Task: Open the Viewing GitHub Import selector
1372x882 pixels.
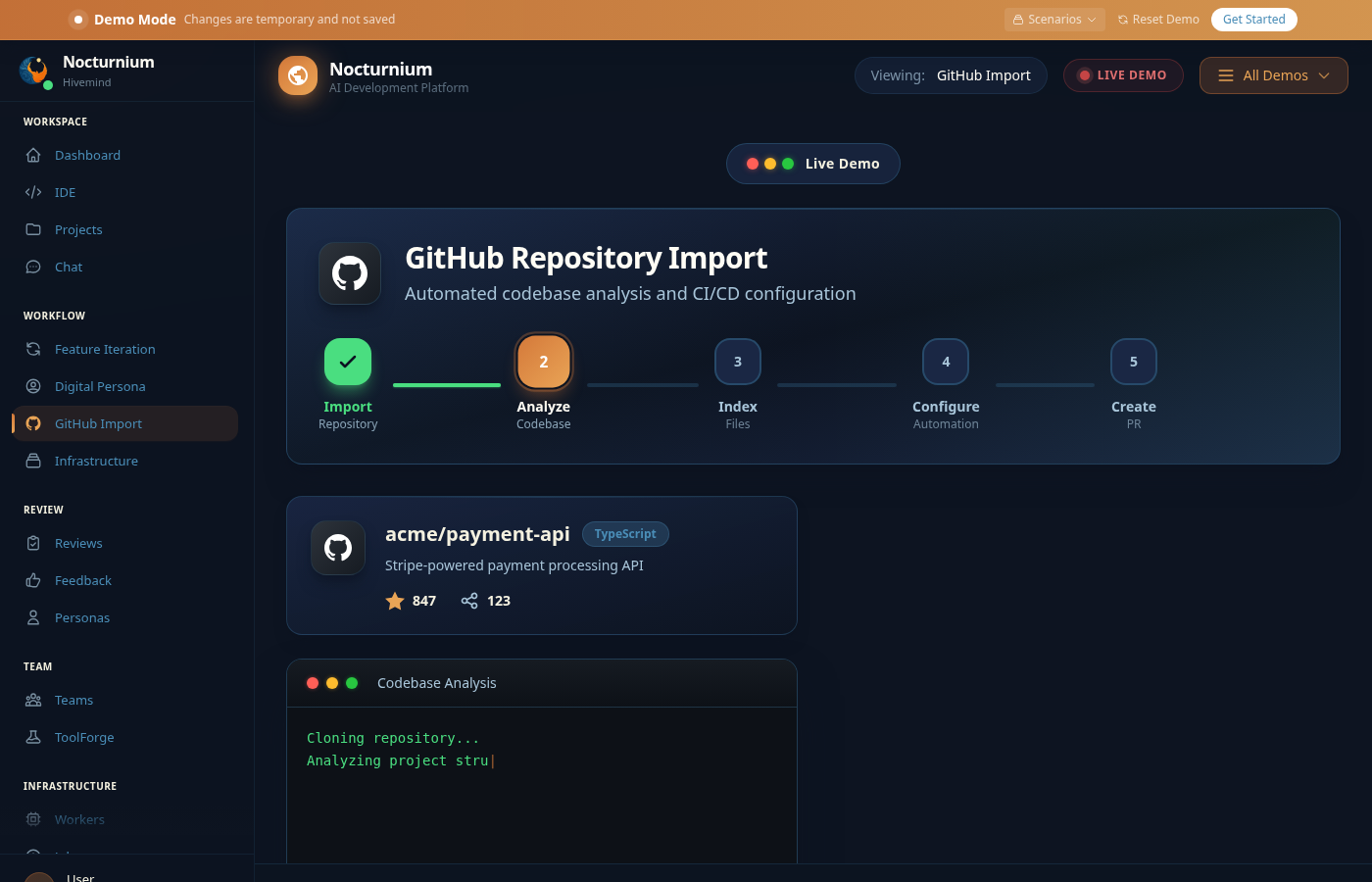Action: (x=951, y=75)
